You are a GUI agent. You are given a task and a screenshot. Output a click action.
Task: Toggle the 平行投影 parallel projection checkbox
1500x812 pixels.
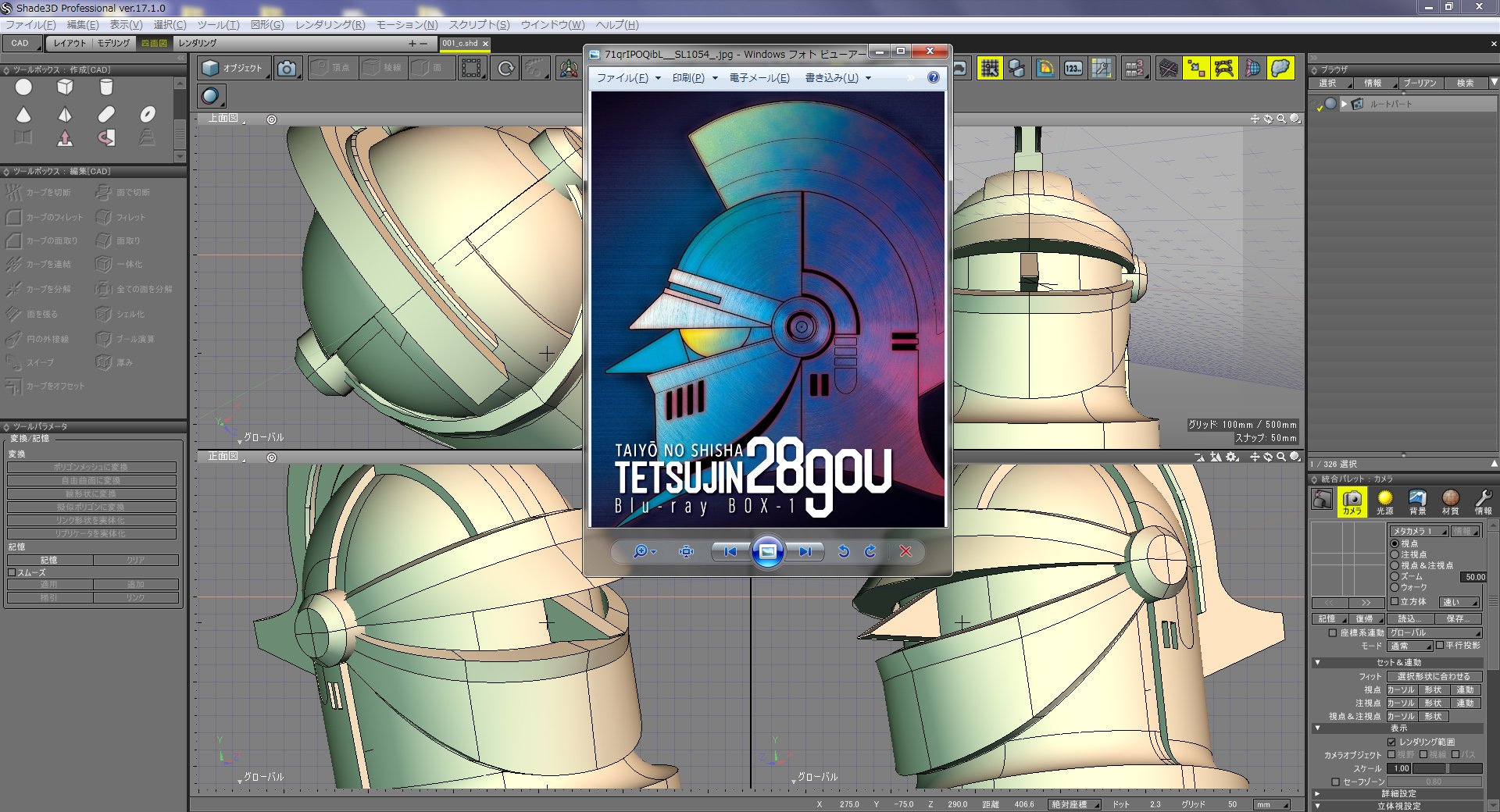coord(1440,646)
